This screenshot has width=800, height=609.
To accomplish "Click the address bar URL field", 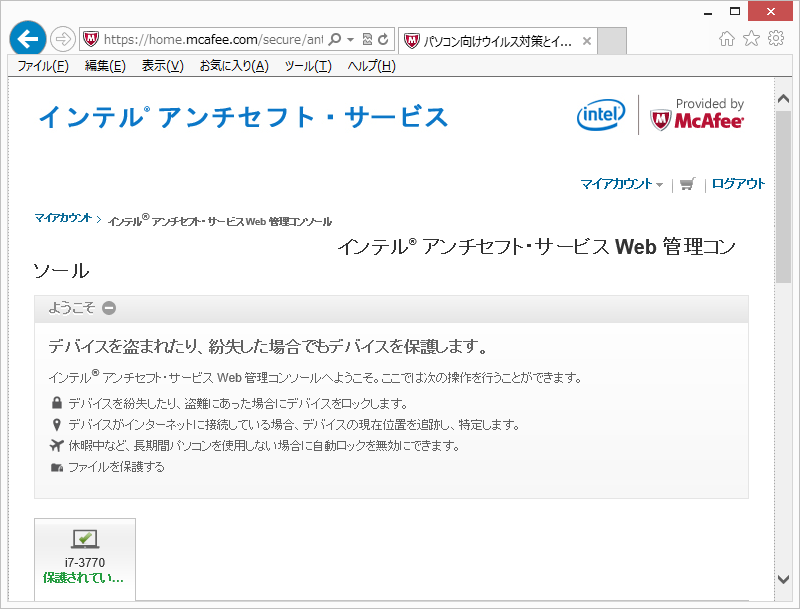I will tap(213, 39).
